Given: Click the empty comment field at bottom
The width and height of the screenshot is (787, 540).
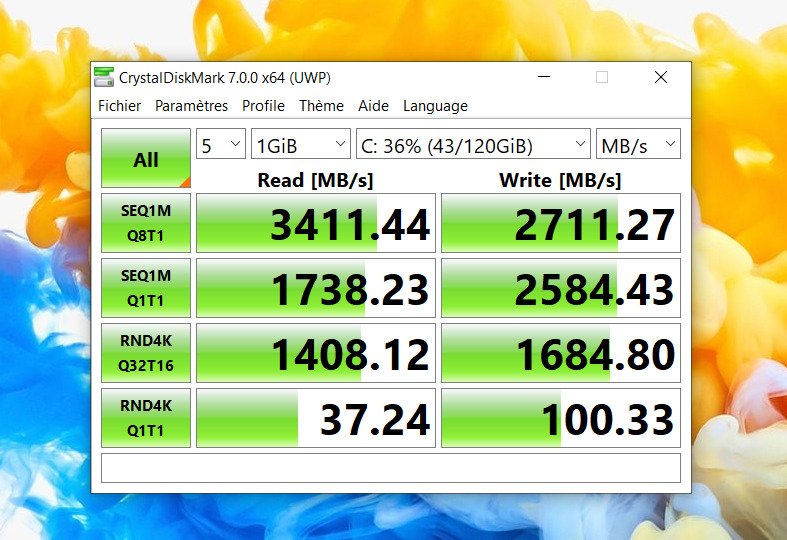Looking at the screenshot, I should (x=390, y=468).
